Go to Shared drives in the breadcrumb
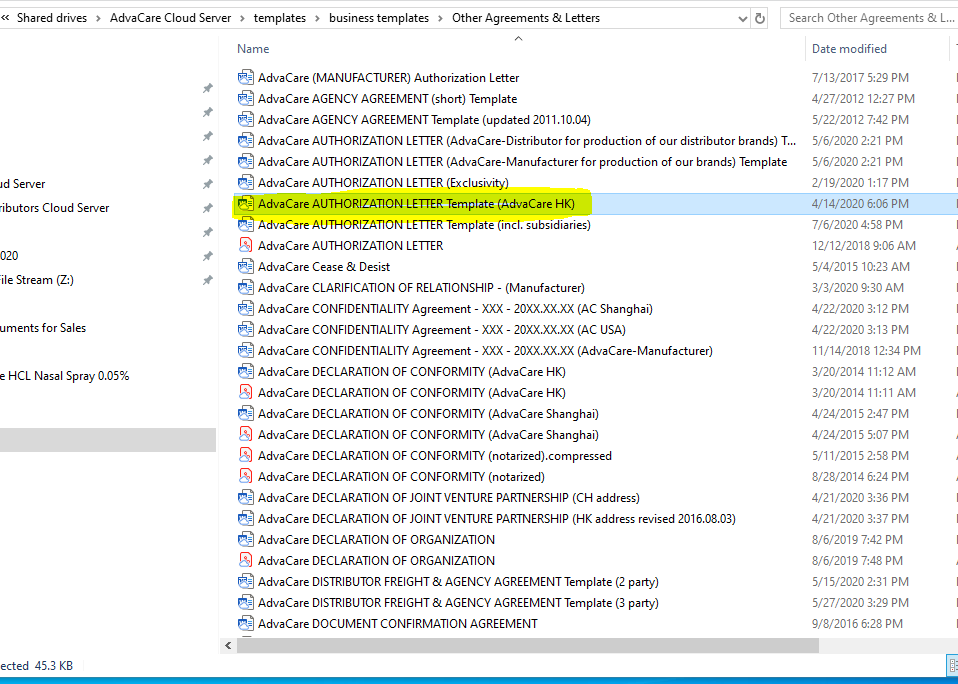This screenshot has height=684, width=958. pos(51,18)
